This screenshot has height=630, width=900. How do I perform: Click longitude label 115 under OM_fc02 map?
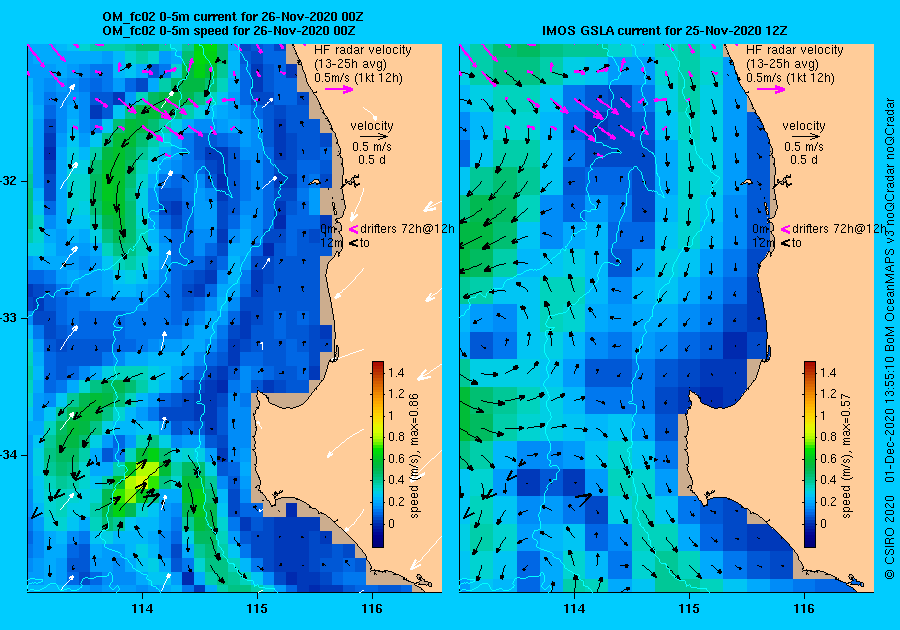pos(257,609)
